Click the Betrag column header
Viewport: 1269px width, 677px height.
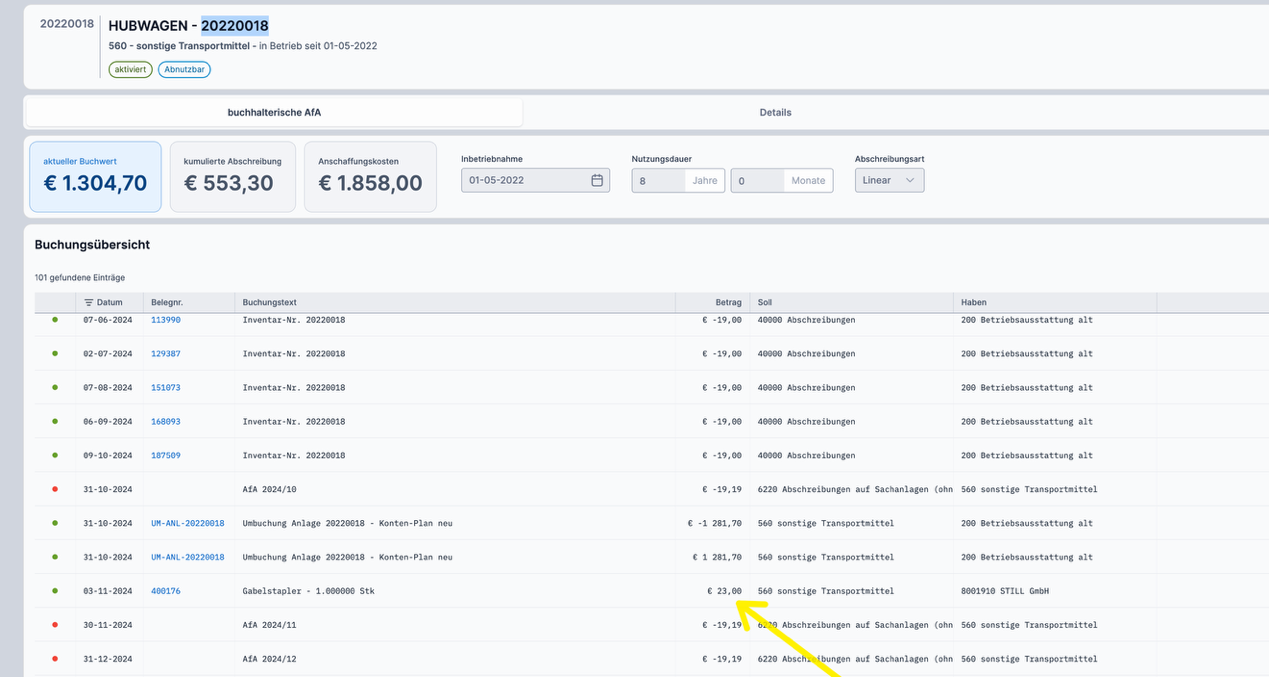click(728, 303)
